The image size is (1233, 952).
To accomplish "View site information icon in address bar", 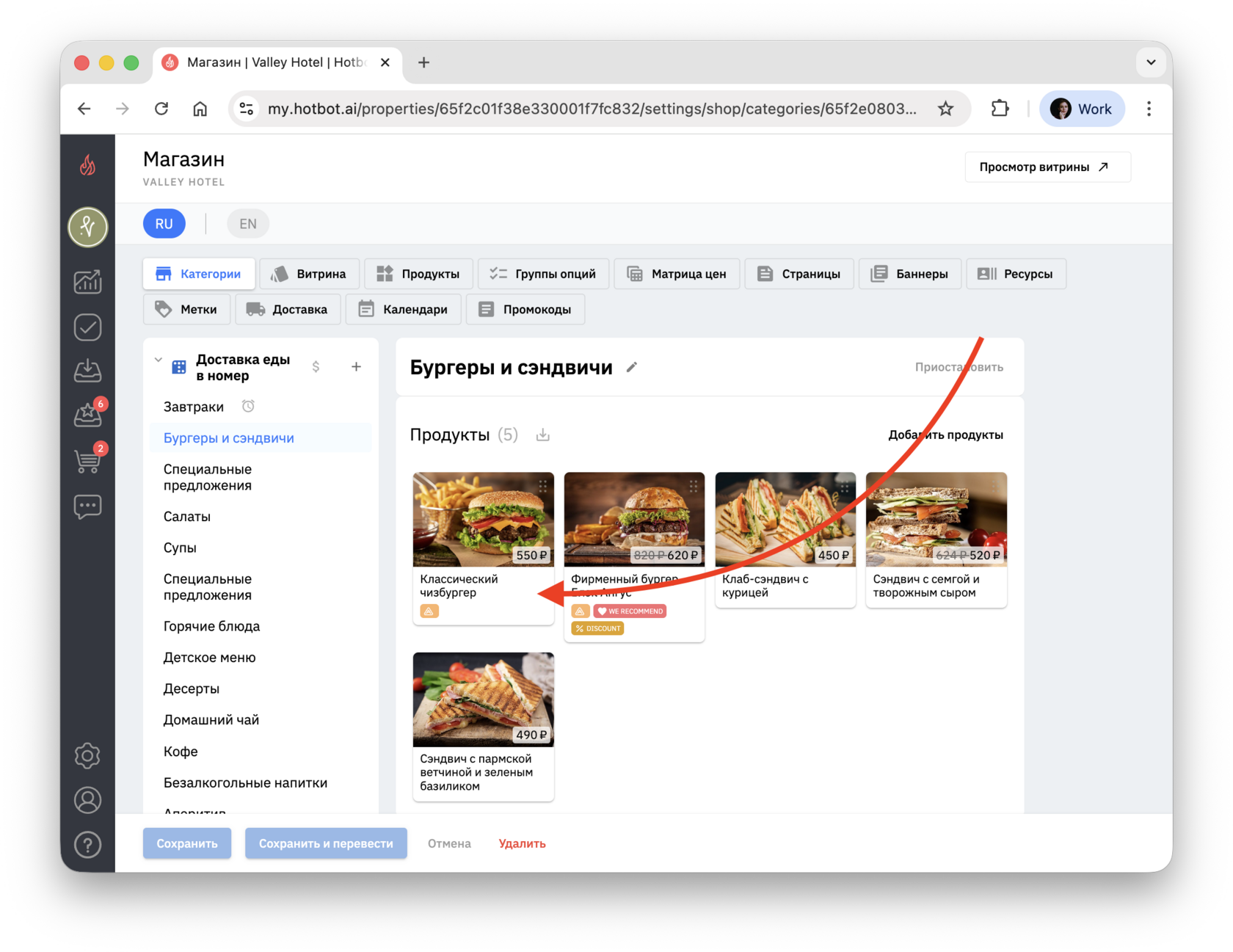I will pyautogui.click(x=247, y=109).
